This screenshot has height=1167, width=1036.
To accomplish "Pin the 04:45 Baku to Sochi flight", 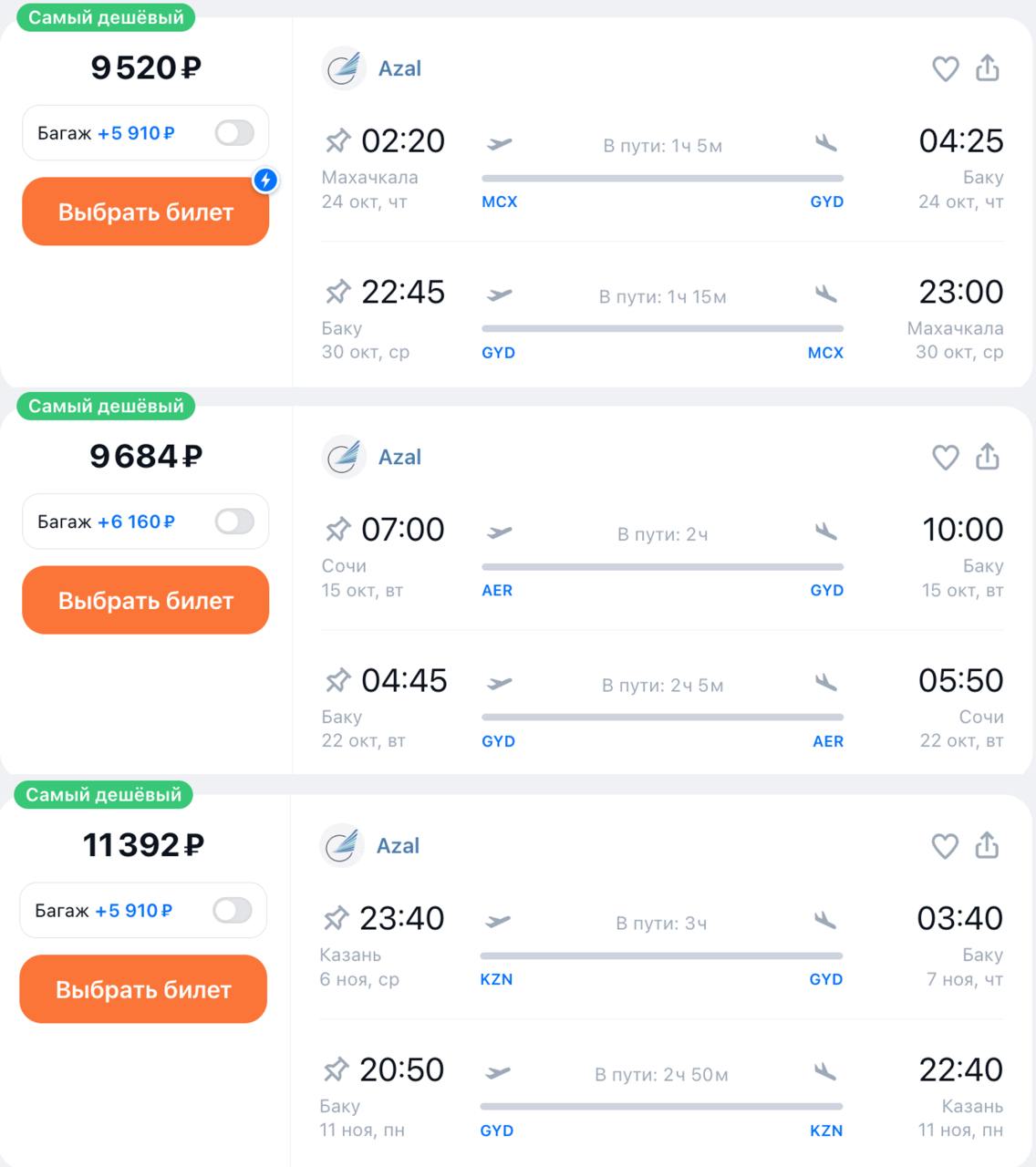I will (337, 681).
